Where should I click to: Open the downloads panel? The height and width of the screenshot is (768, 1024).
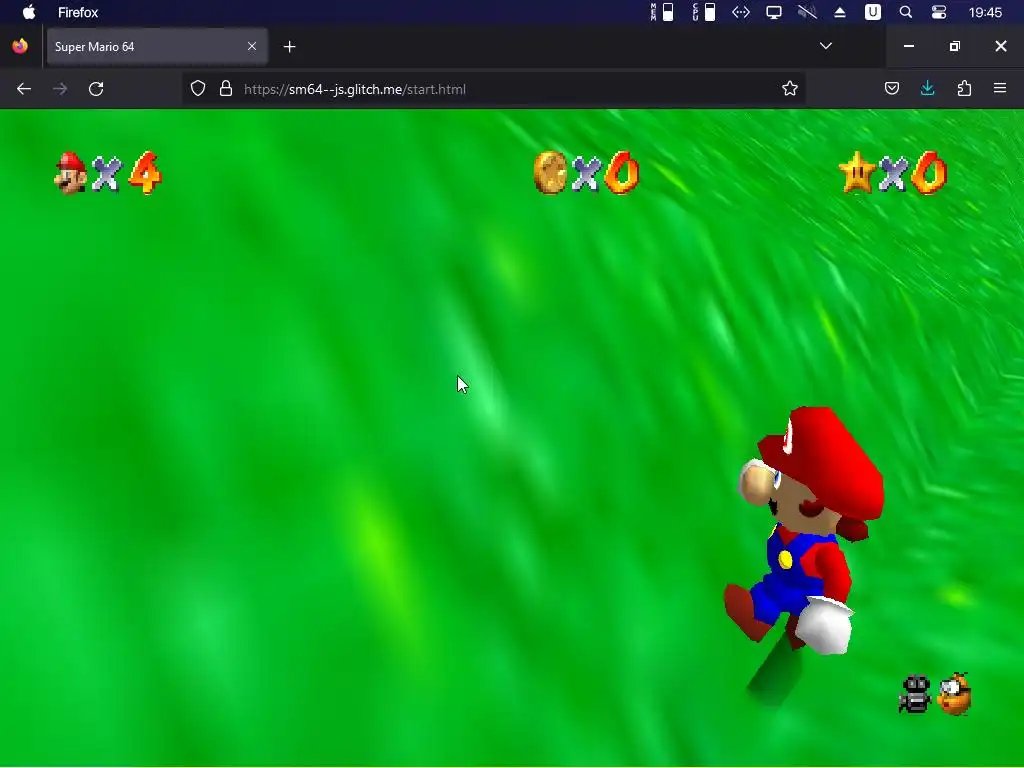pyautogui.click(x=927, y=88)
